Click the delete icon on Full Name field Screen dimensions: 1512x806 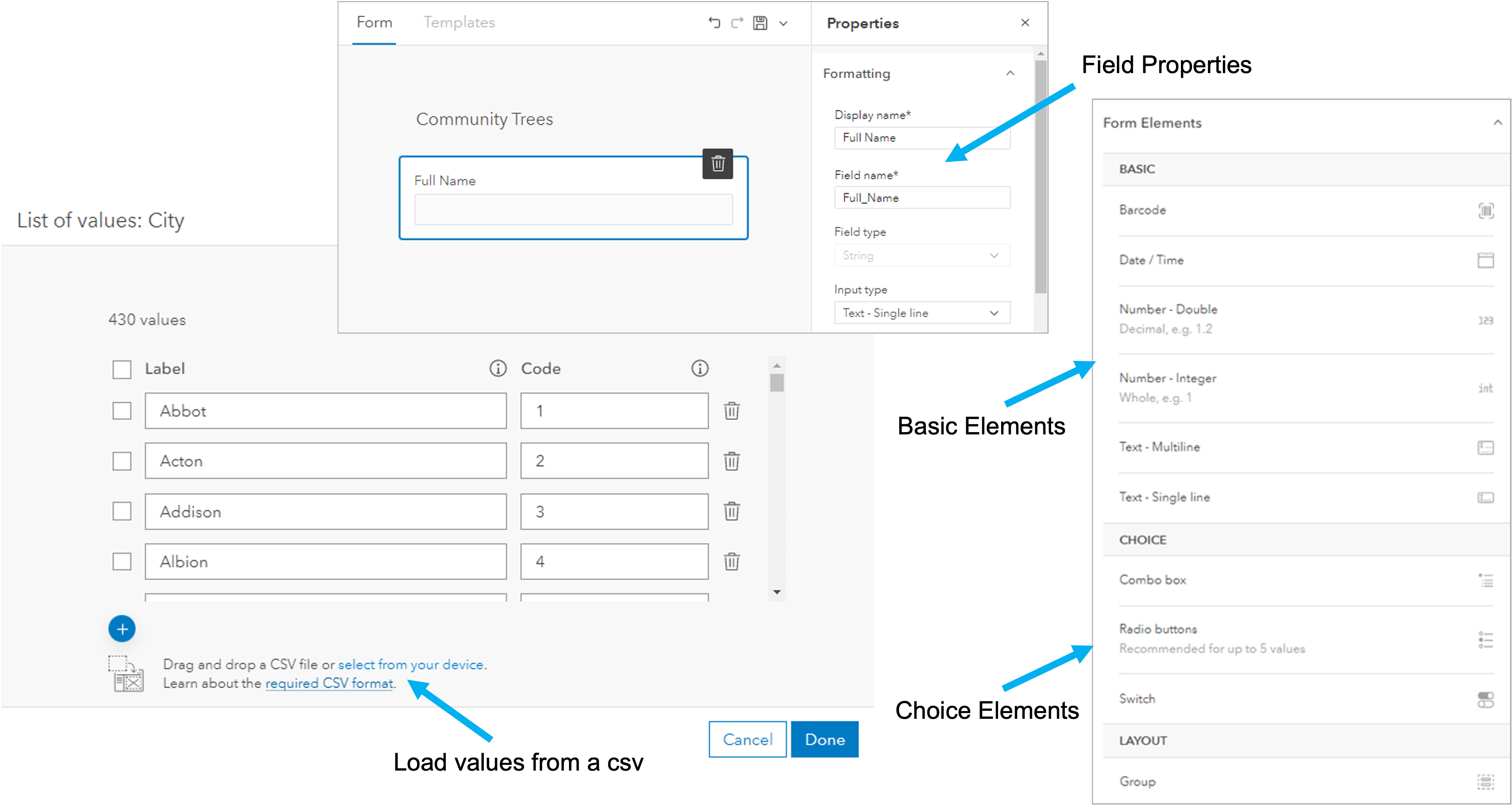[718, 163]
